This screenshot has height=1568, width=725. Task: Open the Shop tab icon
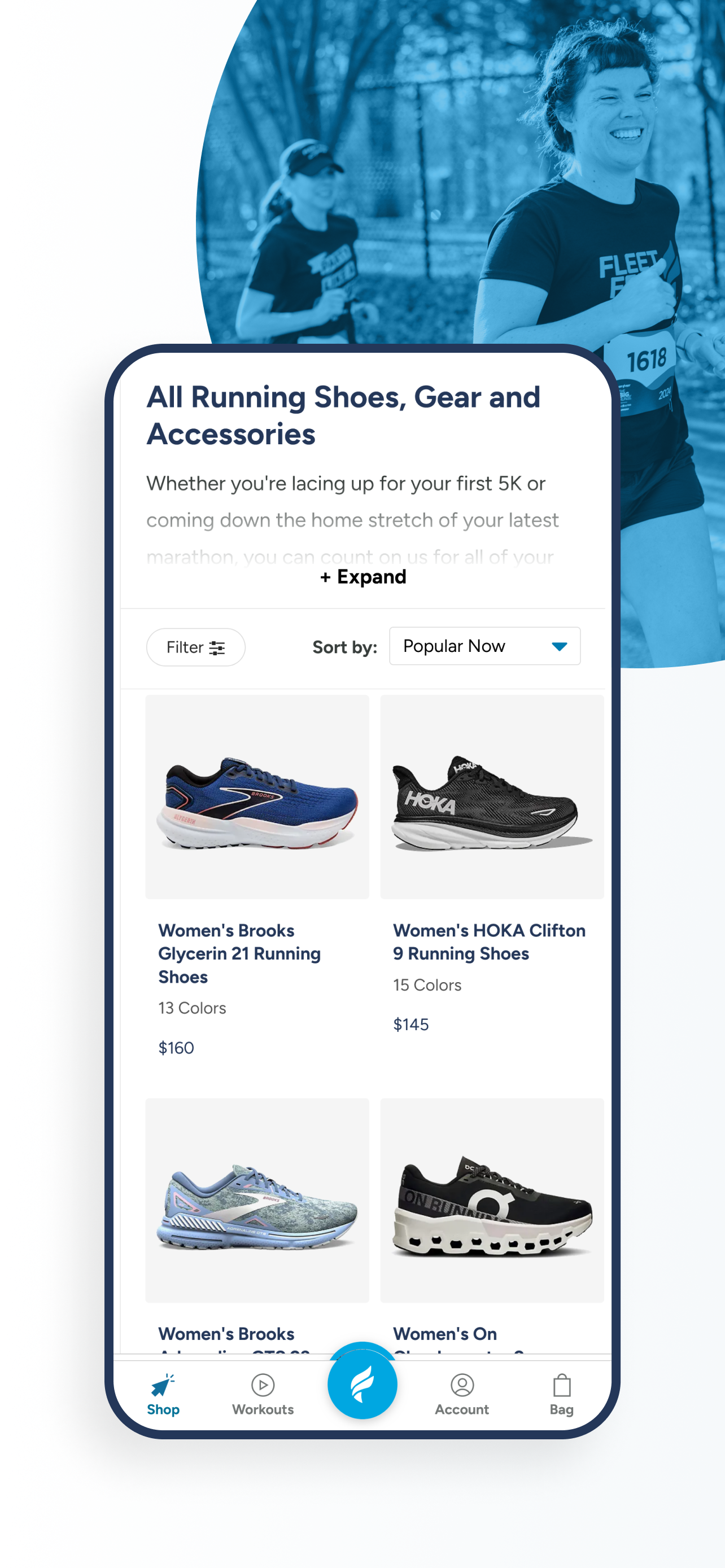(x=163, y=1385)
